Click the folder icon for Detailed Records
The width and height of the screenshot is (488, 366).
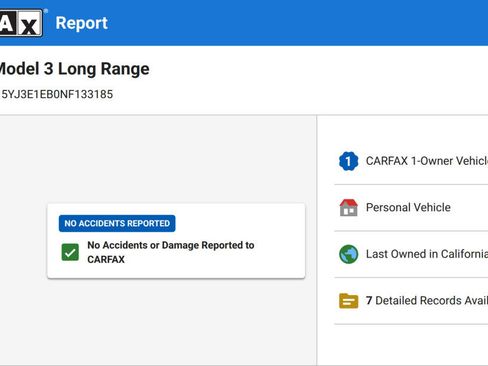click(348, 301)
